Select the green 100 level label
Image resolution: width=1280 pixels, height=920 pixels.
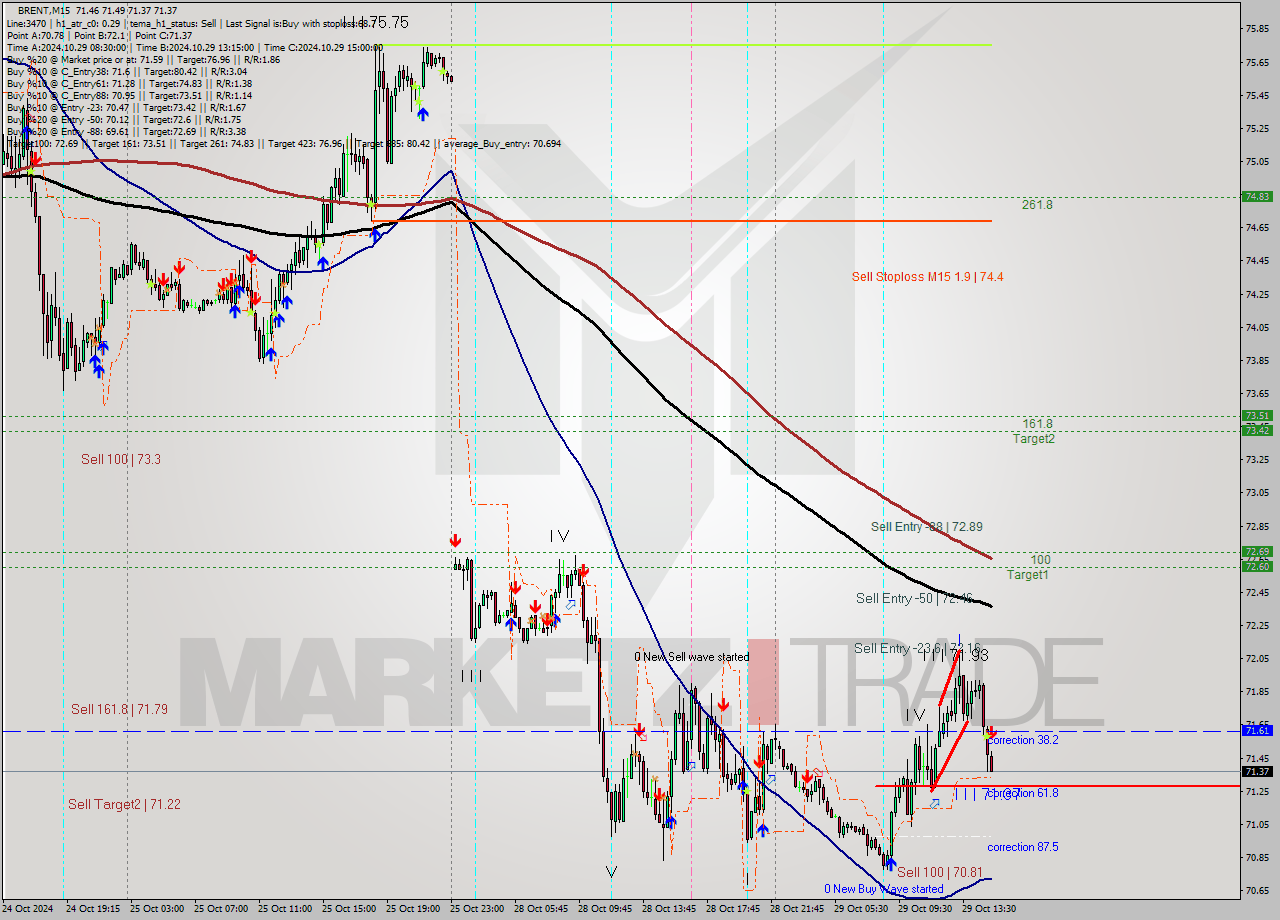tap(1040, 560)
